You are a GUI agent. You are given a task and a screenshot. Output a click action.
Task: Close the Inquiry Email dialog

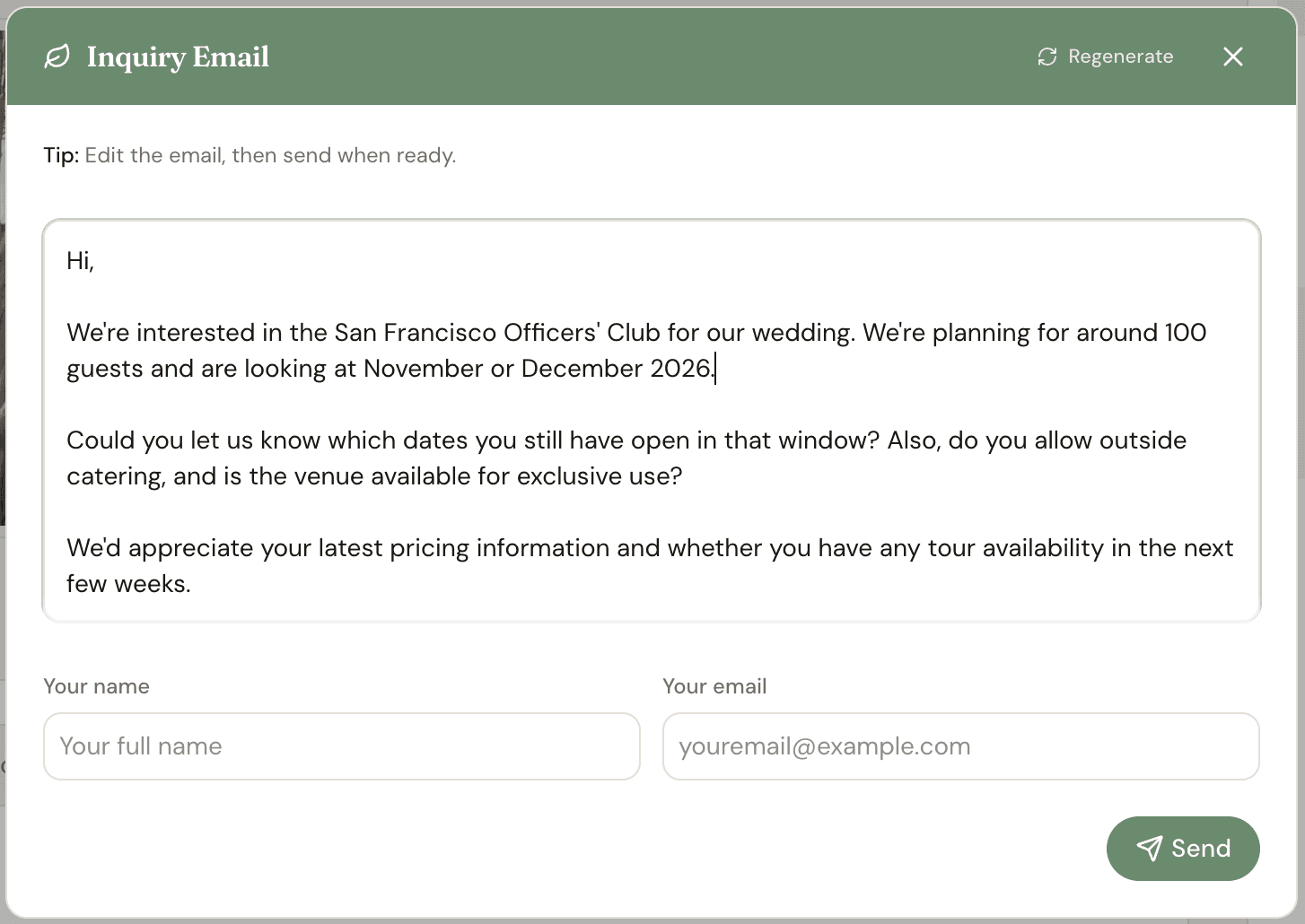(1233, 57)
